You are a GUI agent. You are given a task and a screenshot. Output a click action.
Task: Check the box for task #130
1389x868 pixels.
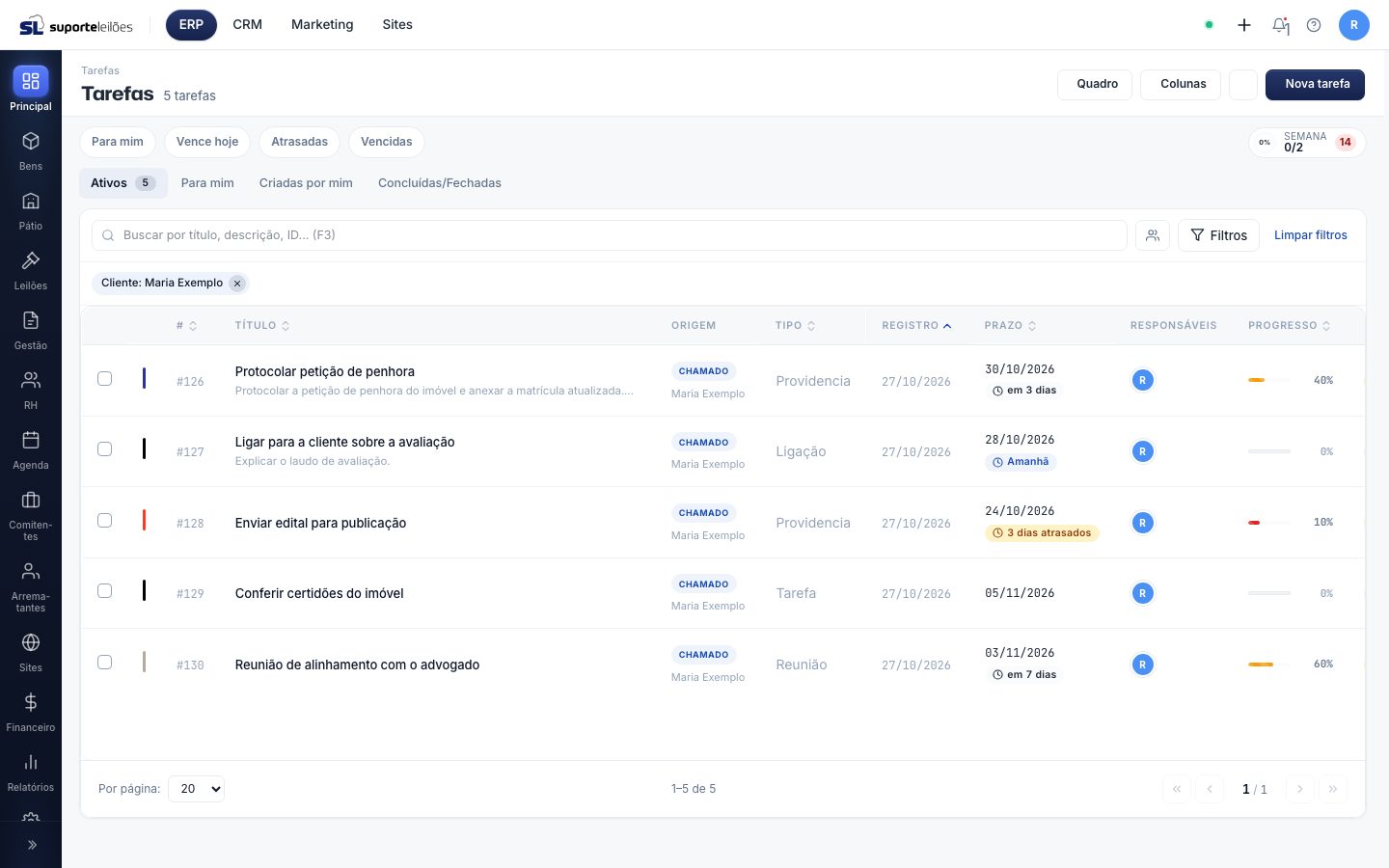[105, 663]
